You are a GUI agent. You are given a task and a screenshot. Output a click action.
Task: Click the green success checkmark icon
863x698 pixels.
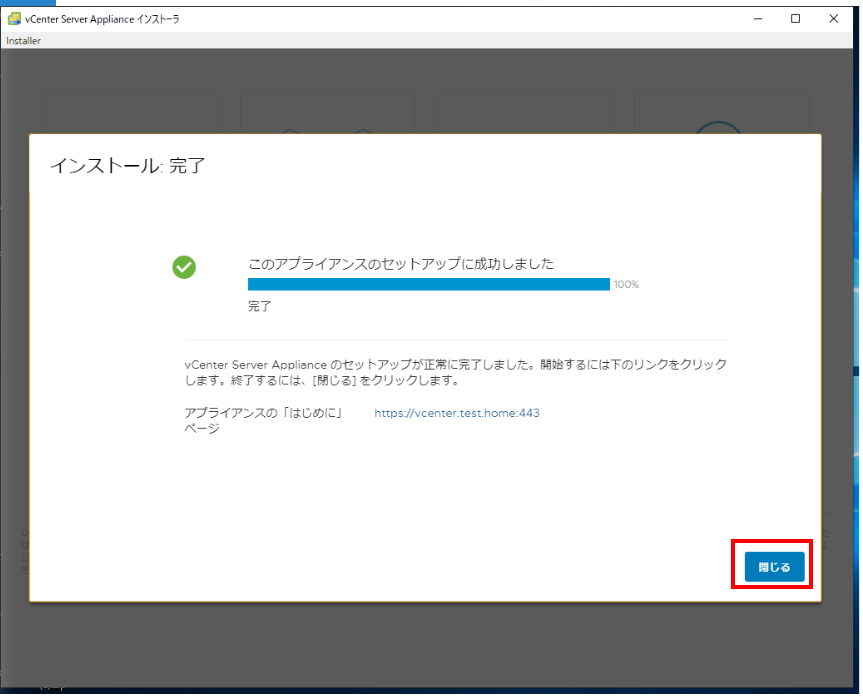[184, 267]
